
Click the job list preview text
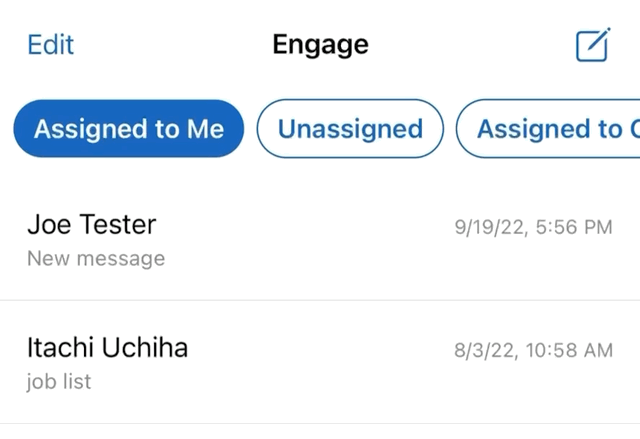click(59, 382)
